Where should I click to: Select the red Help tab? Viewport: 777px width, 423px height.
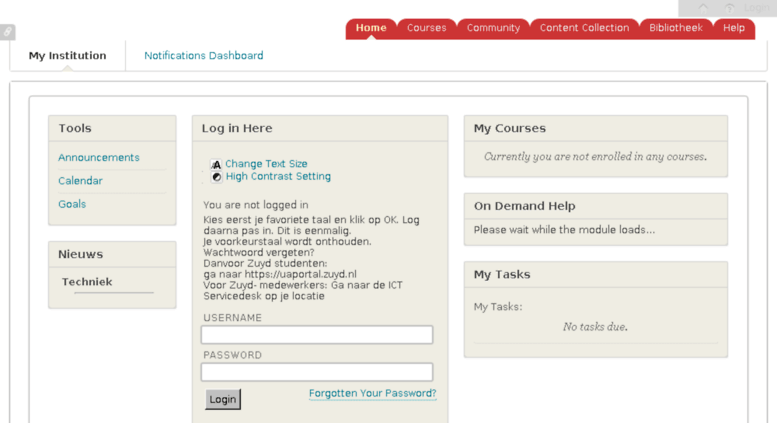(734, 28)
